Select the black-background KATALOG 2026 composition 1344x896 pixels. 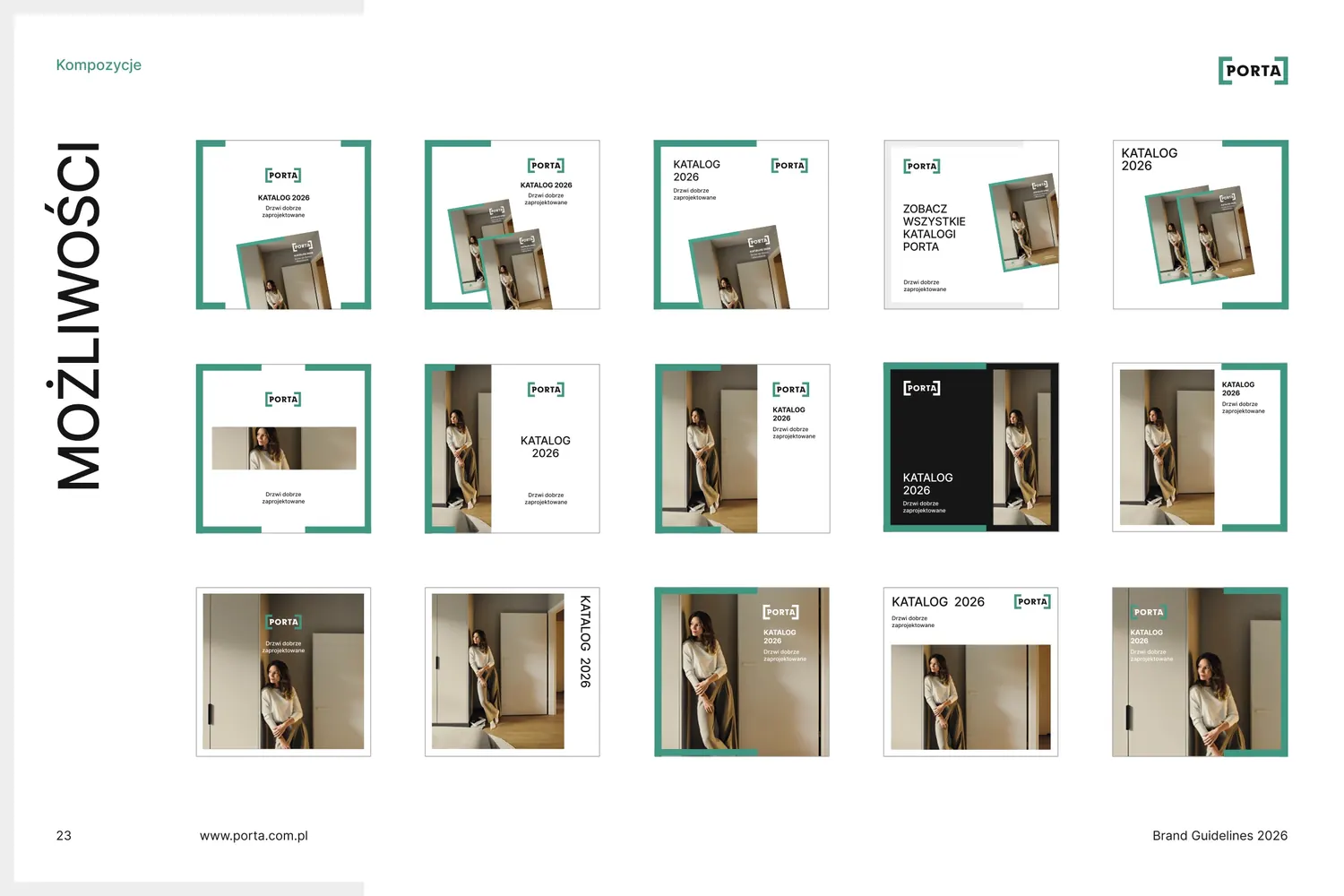(971, 447)
